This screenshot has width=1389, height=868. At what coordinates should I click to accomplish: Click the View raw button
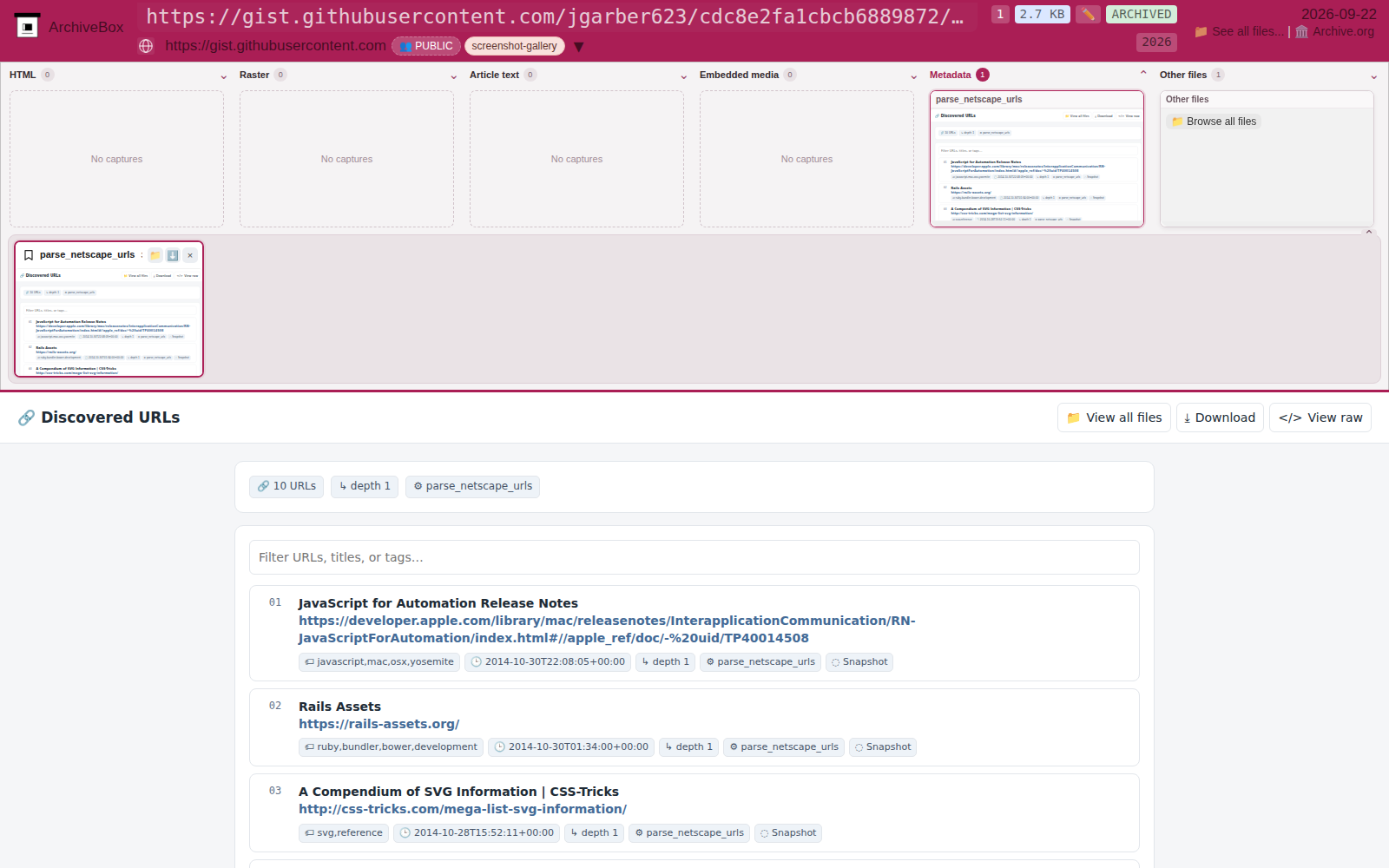[1320, 418]
